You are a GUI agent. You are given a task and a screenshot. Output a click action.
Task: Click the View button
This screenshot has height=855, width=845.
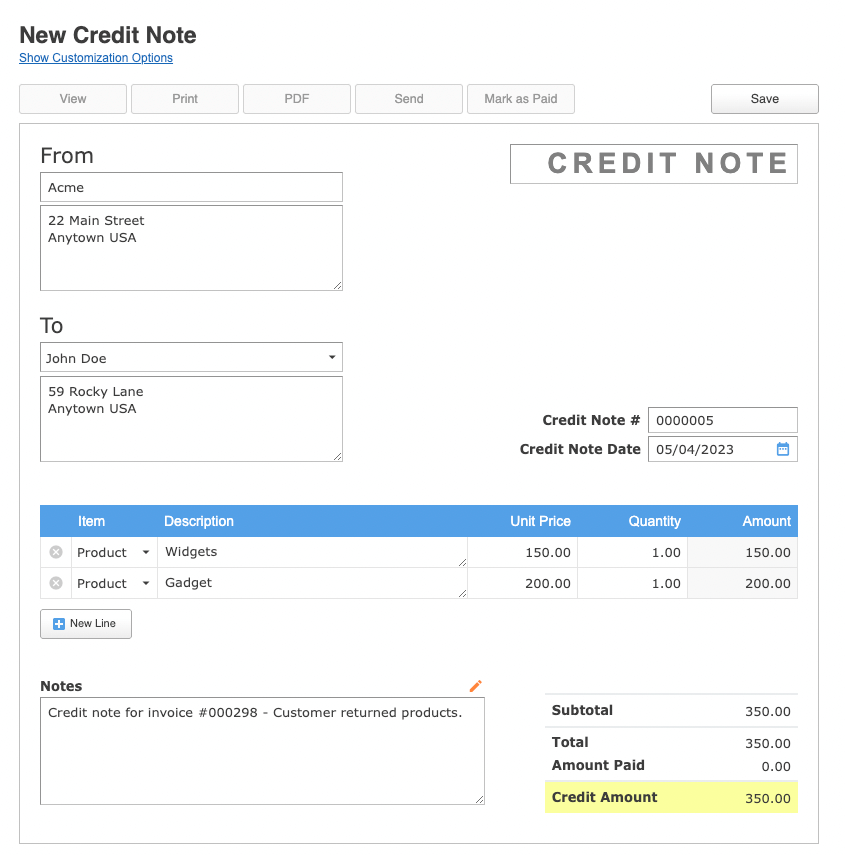point(73,99)
